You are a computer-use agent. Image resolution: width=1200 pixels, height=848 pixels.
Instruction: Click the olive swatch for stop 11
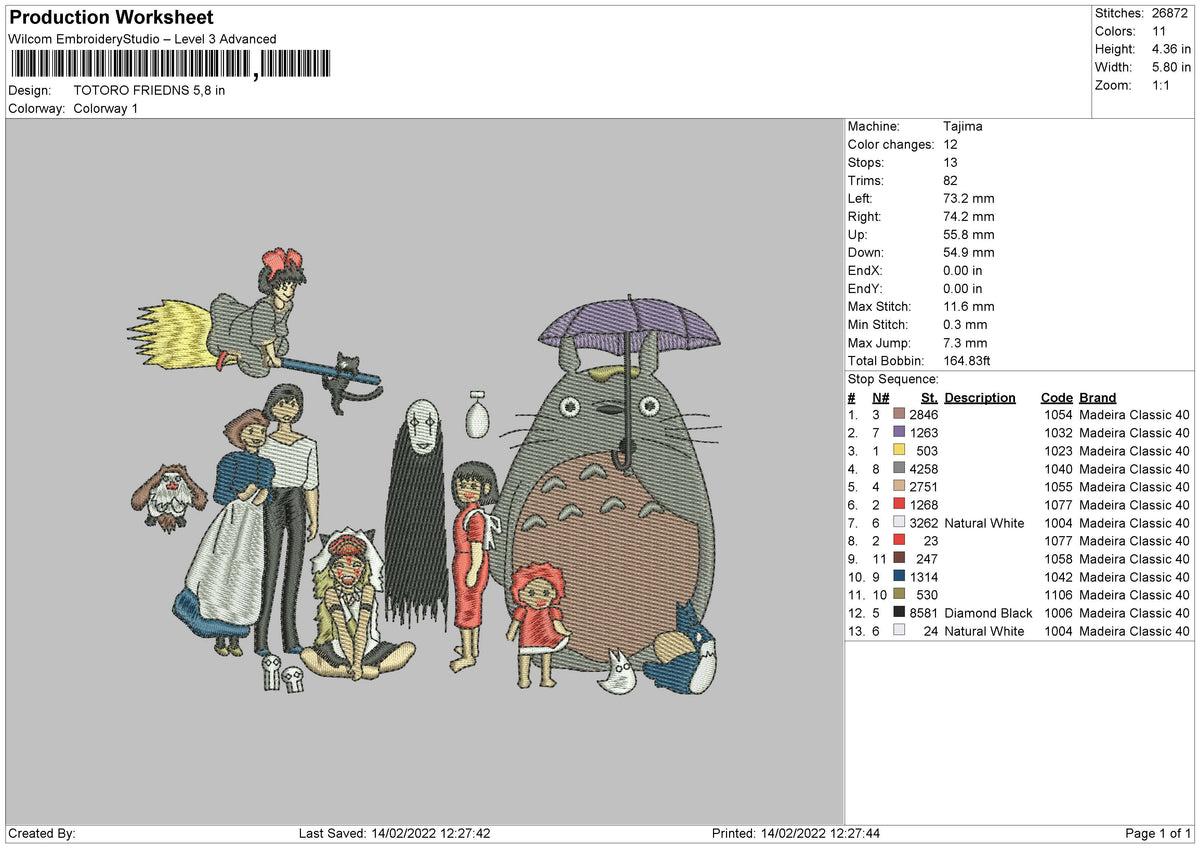point(899,595)
